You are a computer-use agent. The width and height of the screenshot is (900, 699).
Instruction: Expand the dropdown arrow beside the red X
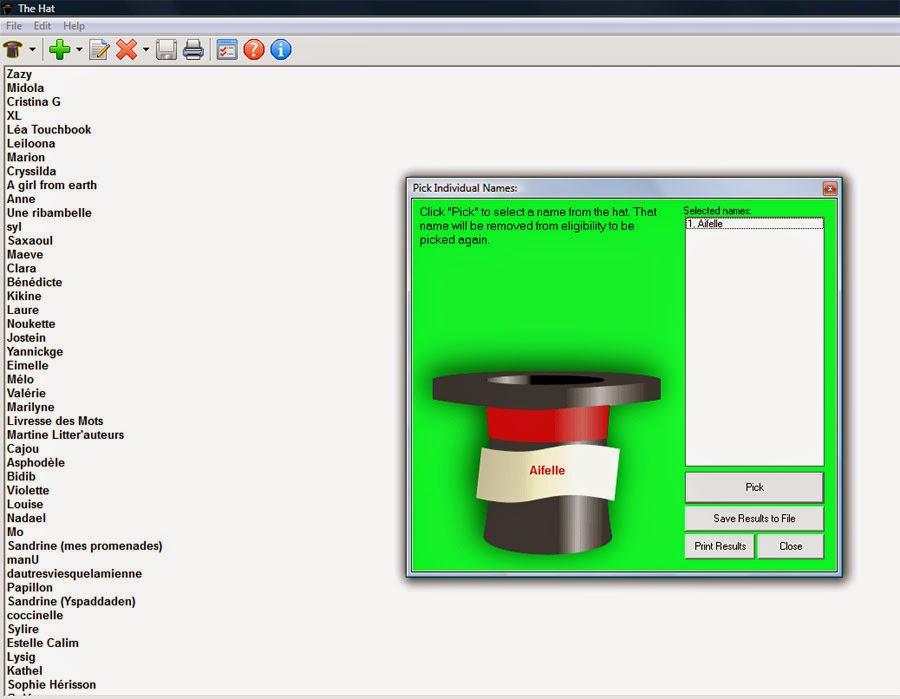pos(145,50)
